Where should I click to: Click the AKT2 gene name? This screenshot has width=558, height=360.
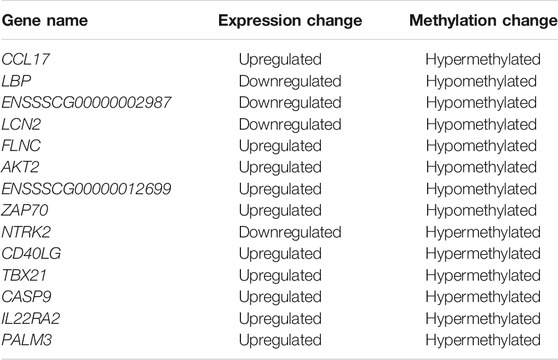(20, 167)
